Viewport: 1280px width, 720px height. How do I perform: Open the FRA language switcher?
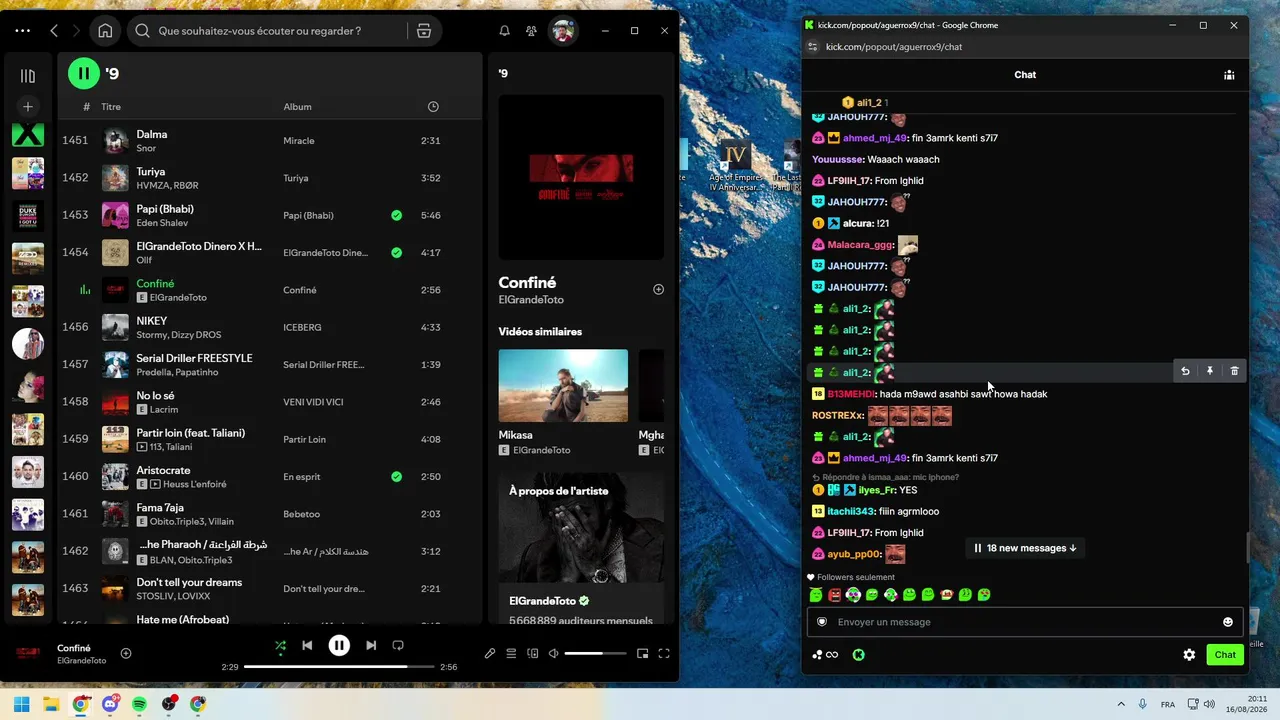click(1168, 705)
